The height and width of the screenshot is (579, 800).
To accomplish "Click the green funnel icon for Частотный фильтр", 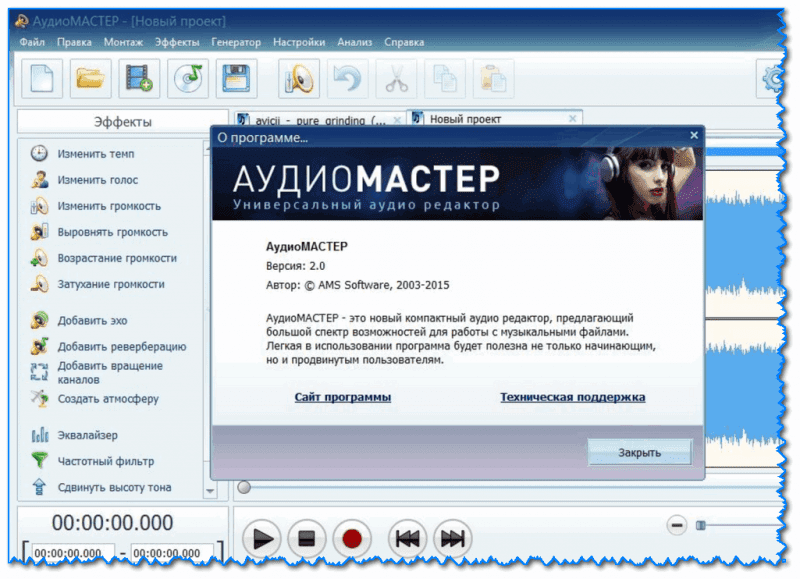I will 39,461.
